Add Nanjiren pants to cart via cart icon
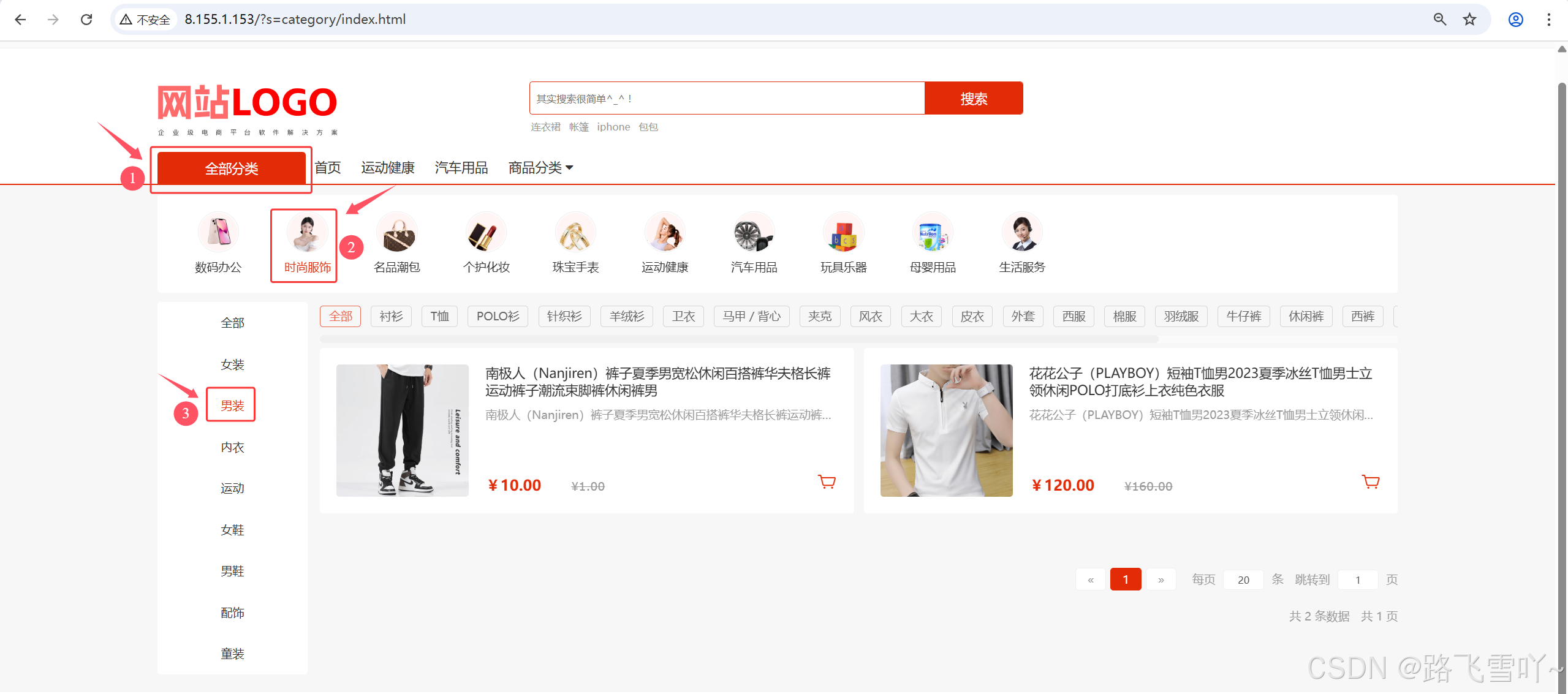The width and height of the screenshot is (1568, 694). click(x=827, y=482)
